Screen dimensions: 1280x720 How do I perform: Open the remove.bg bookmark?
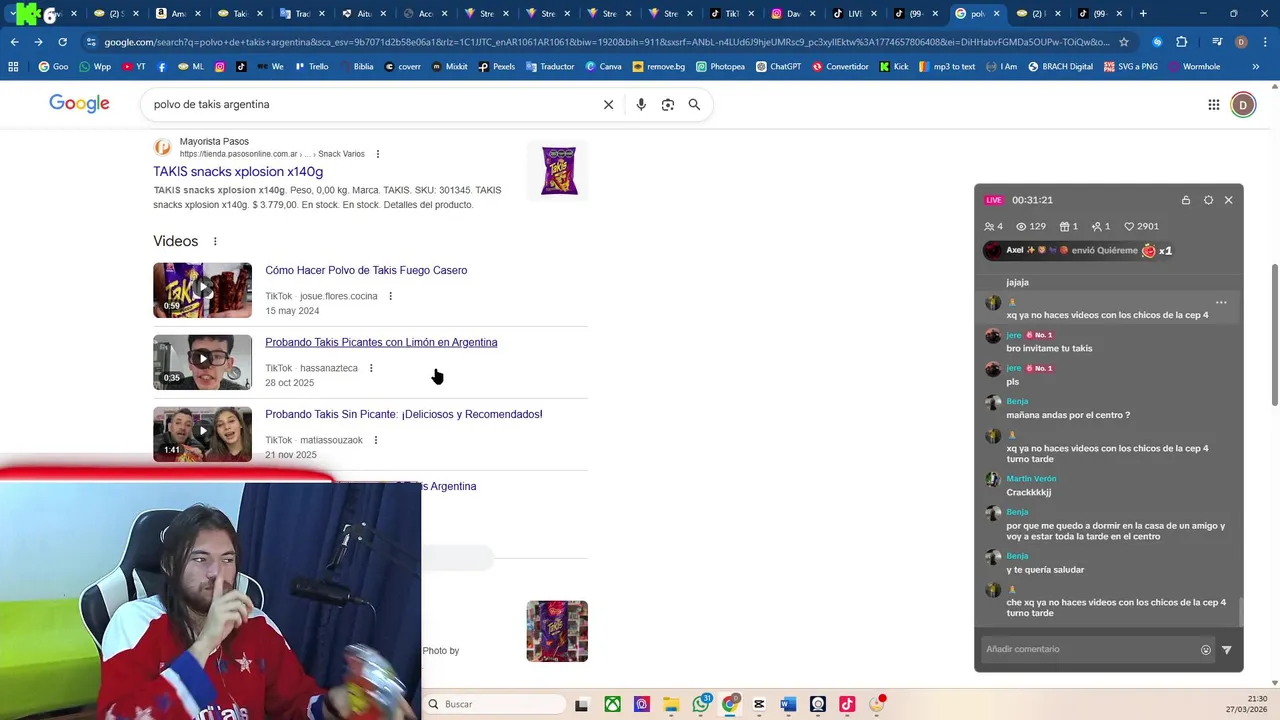coord(658,66)
